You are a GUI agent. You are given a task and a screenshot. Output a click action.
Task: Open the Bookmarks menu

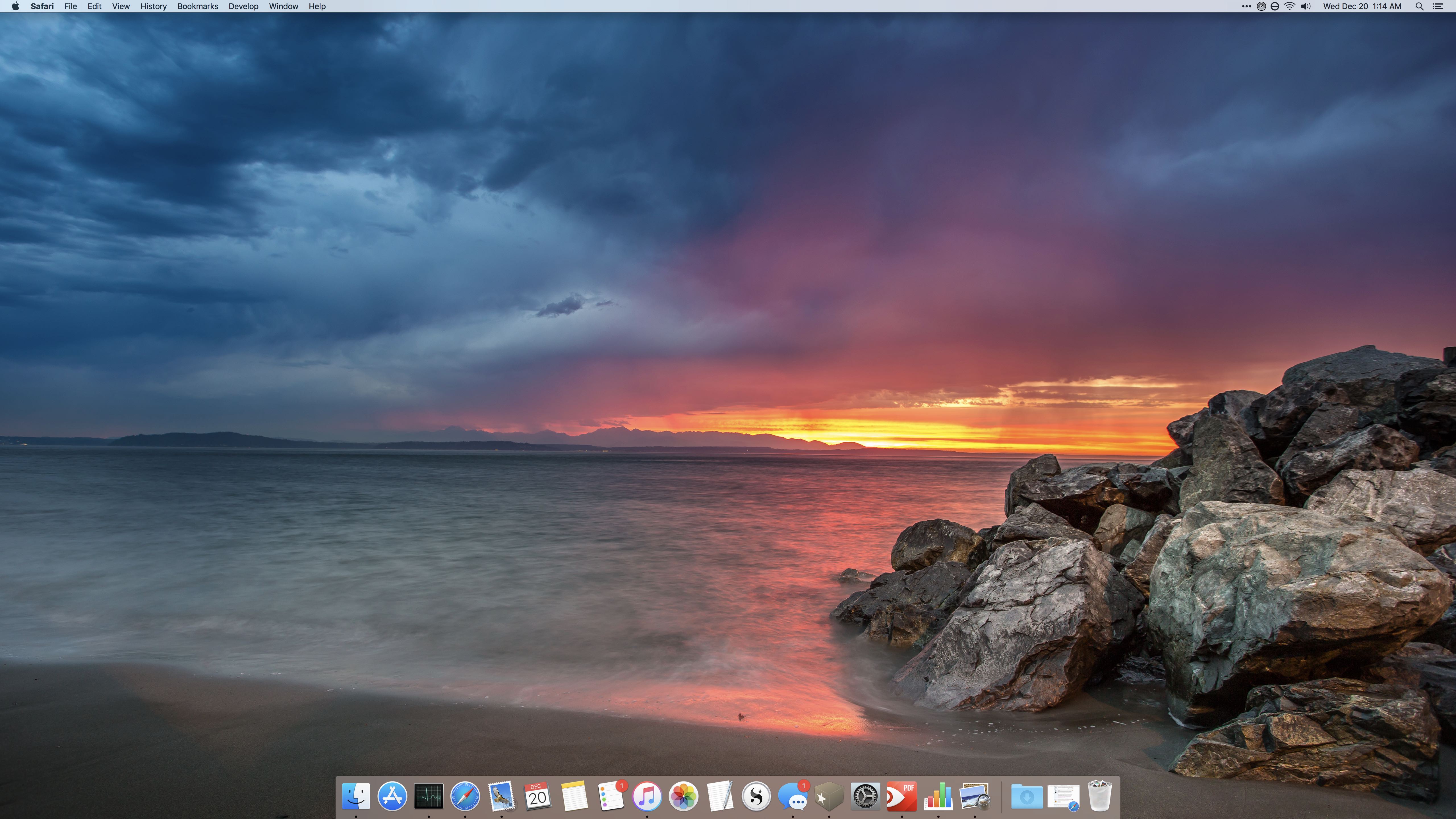[198, 6]
